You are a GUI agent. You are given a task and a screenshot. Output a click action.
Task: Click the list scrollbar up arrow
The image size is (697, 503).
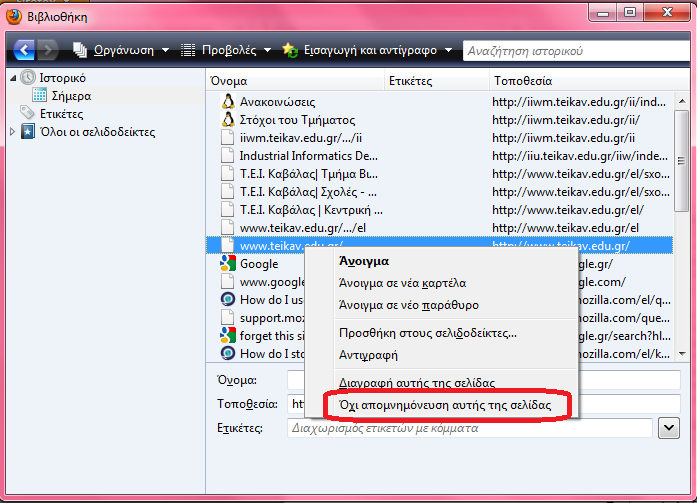click(681, 101)
